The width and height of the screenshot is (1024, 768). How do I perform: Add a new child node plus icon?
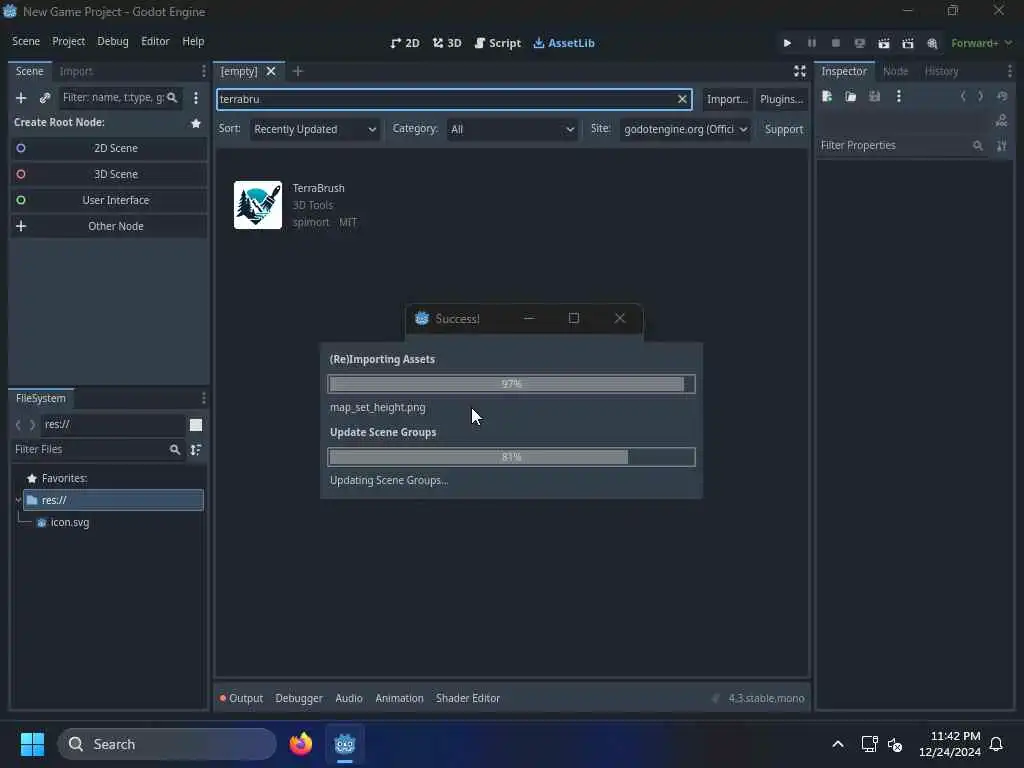[x=21, y=98]
